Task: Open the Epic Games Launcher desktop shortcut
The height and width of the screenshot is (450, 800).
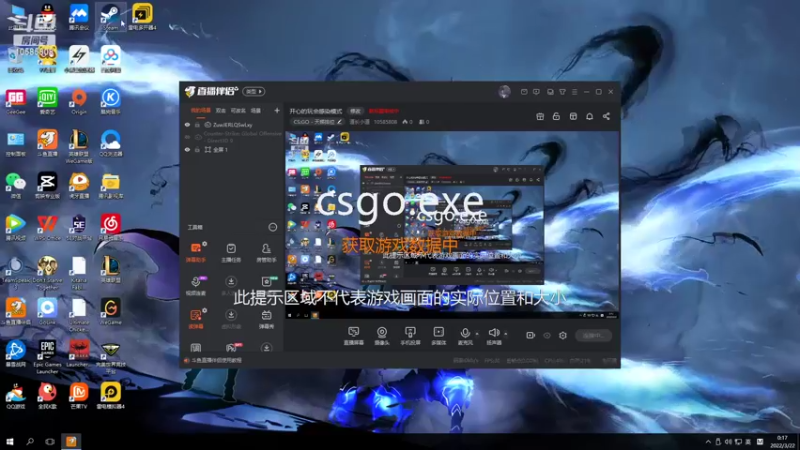Action: [x=47, y=358]
